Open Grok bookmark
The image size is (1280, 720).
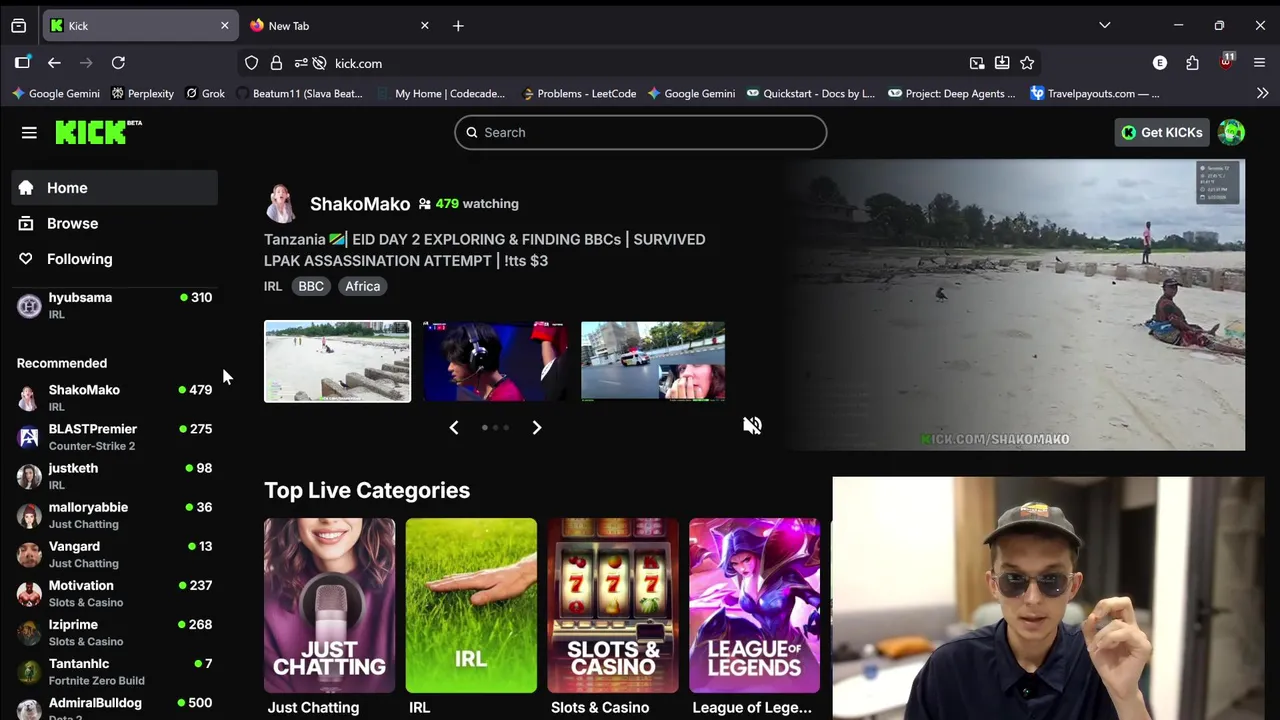(204, 94)
